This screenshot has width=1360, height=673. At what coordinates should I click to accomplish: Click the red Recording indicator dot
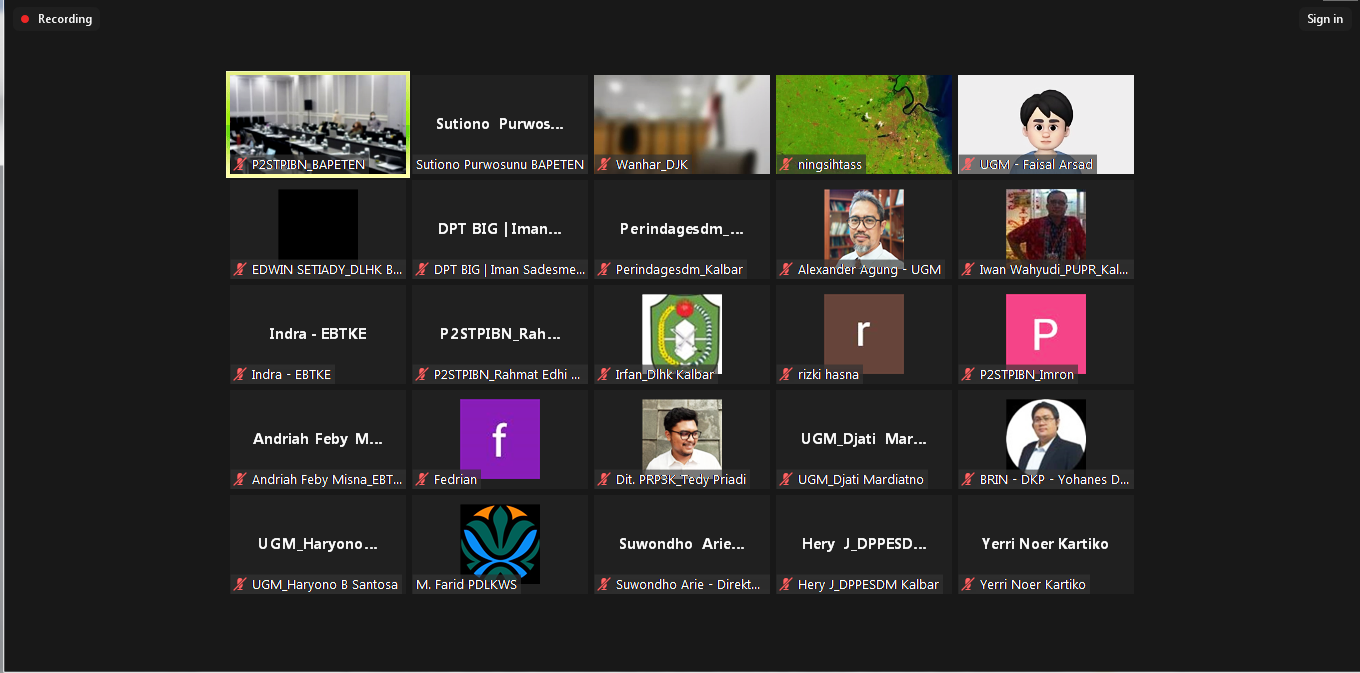pyautogui.click(x=25, y=19)
